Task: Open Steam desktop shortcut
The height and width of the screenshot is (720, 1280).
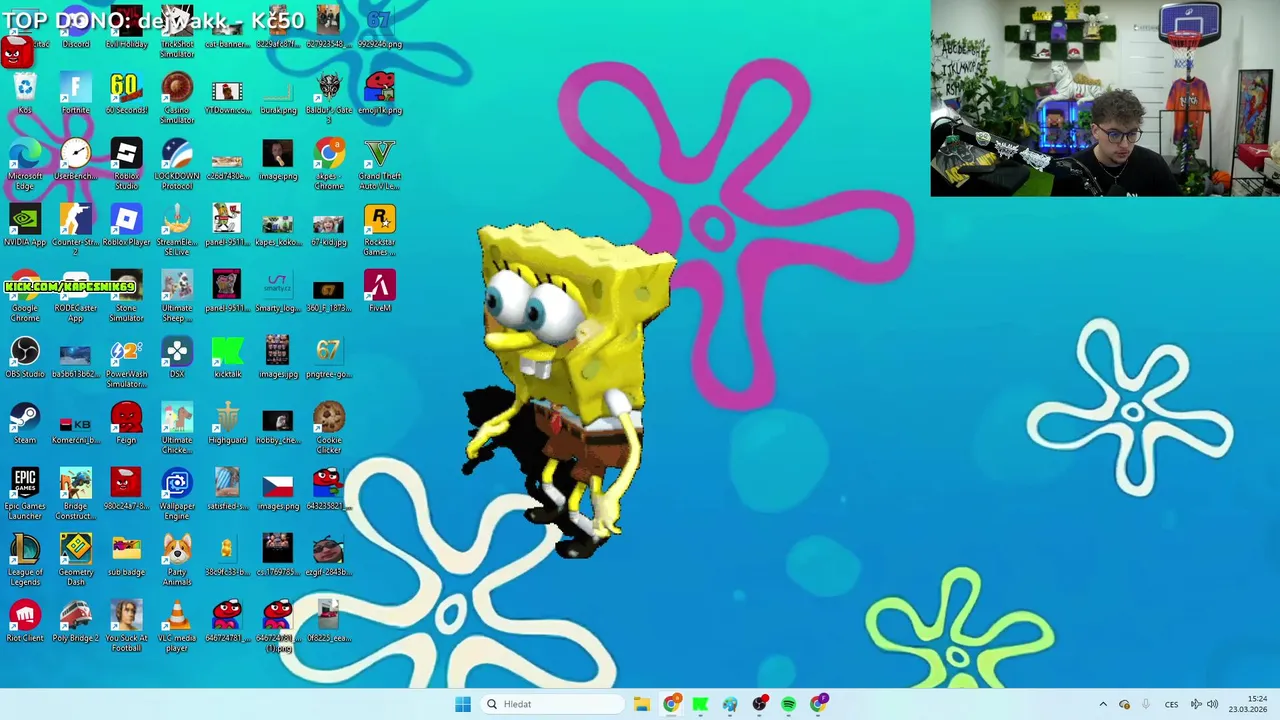Action: 25,423
